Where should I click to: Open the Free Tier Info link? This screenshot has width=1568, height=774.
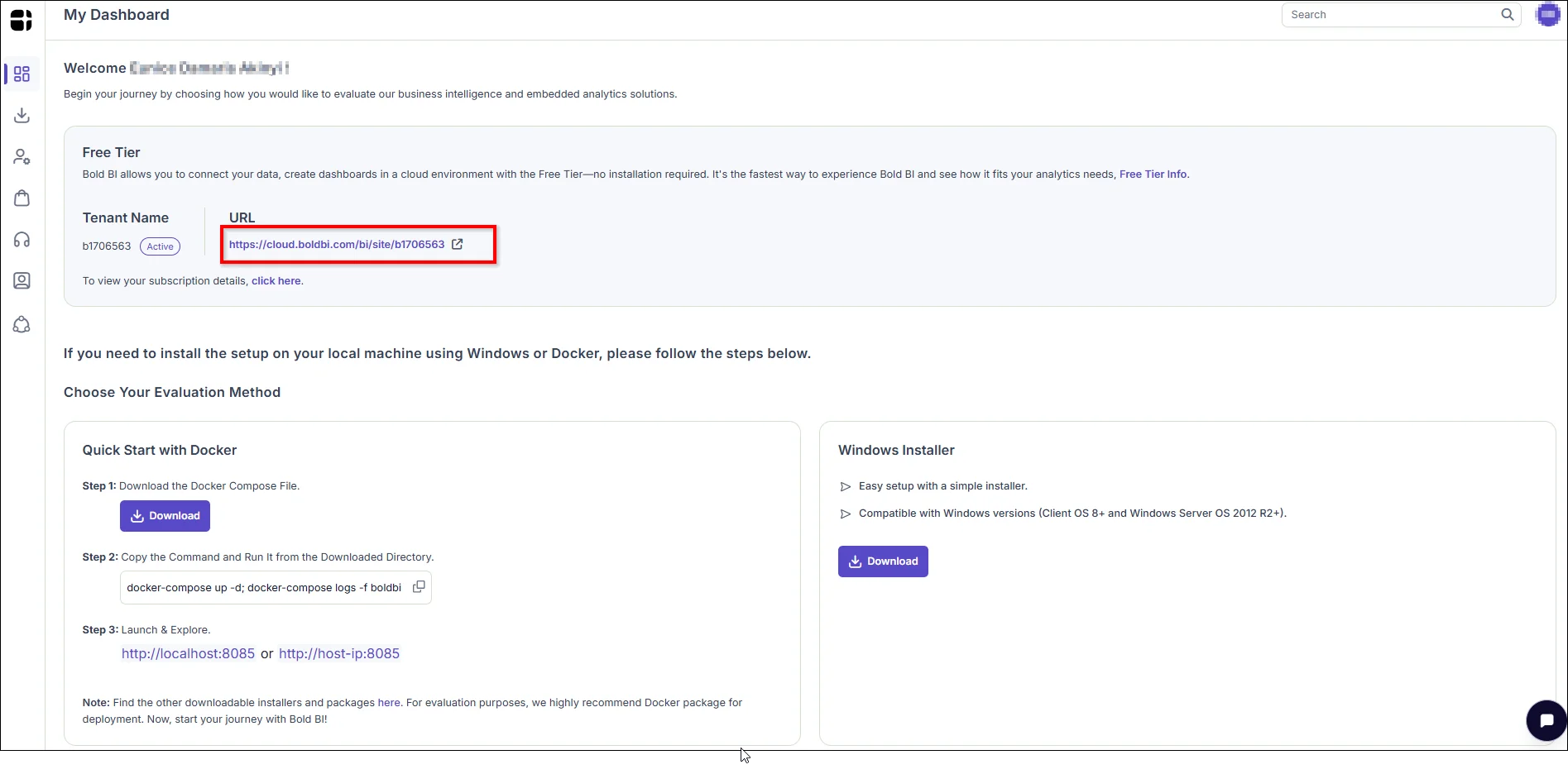tap(1153, 174)
